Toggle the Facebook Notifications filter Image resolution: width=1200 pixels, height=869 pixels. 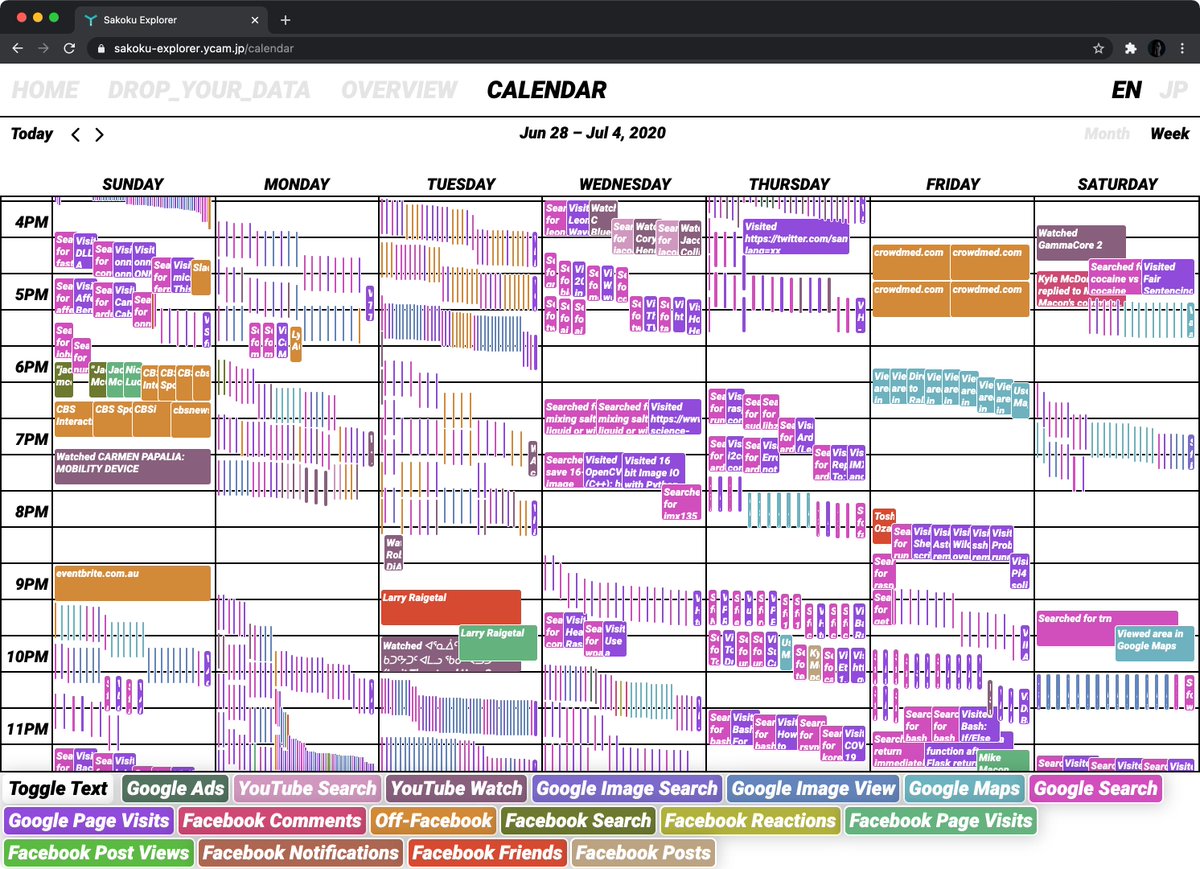301,852
